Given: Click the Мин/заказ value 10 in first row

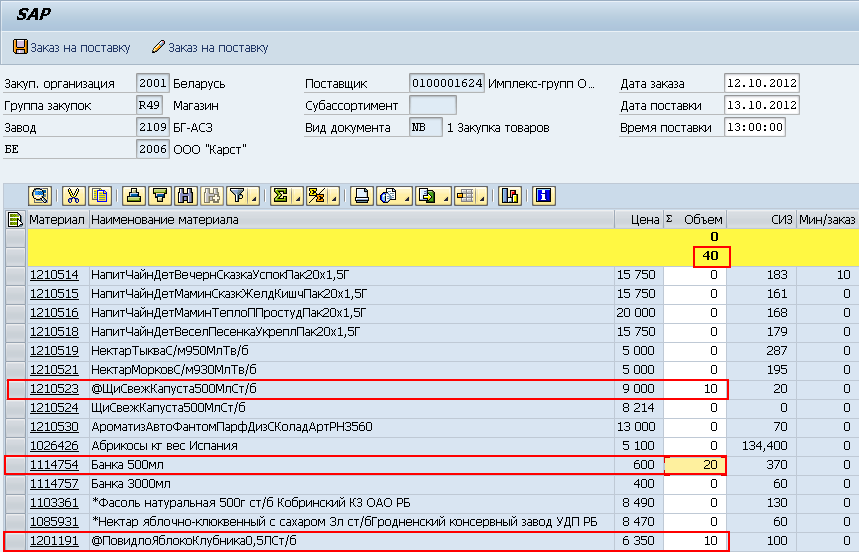Looking at the screenshot, I should [x=844, y=275].
